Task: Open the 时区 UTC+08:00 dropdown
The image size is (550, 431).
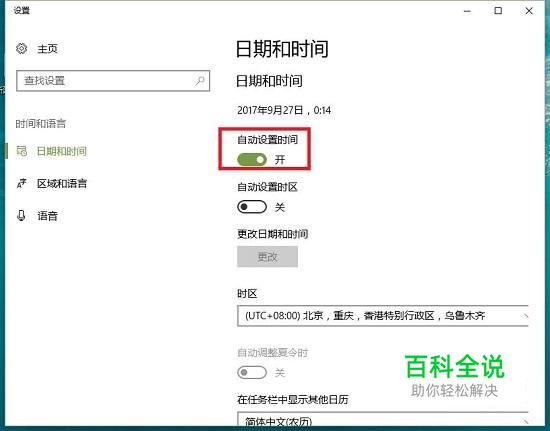Action: tap(383, 316)
